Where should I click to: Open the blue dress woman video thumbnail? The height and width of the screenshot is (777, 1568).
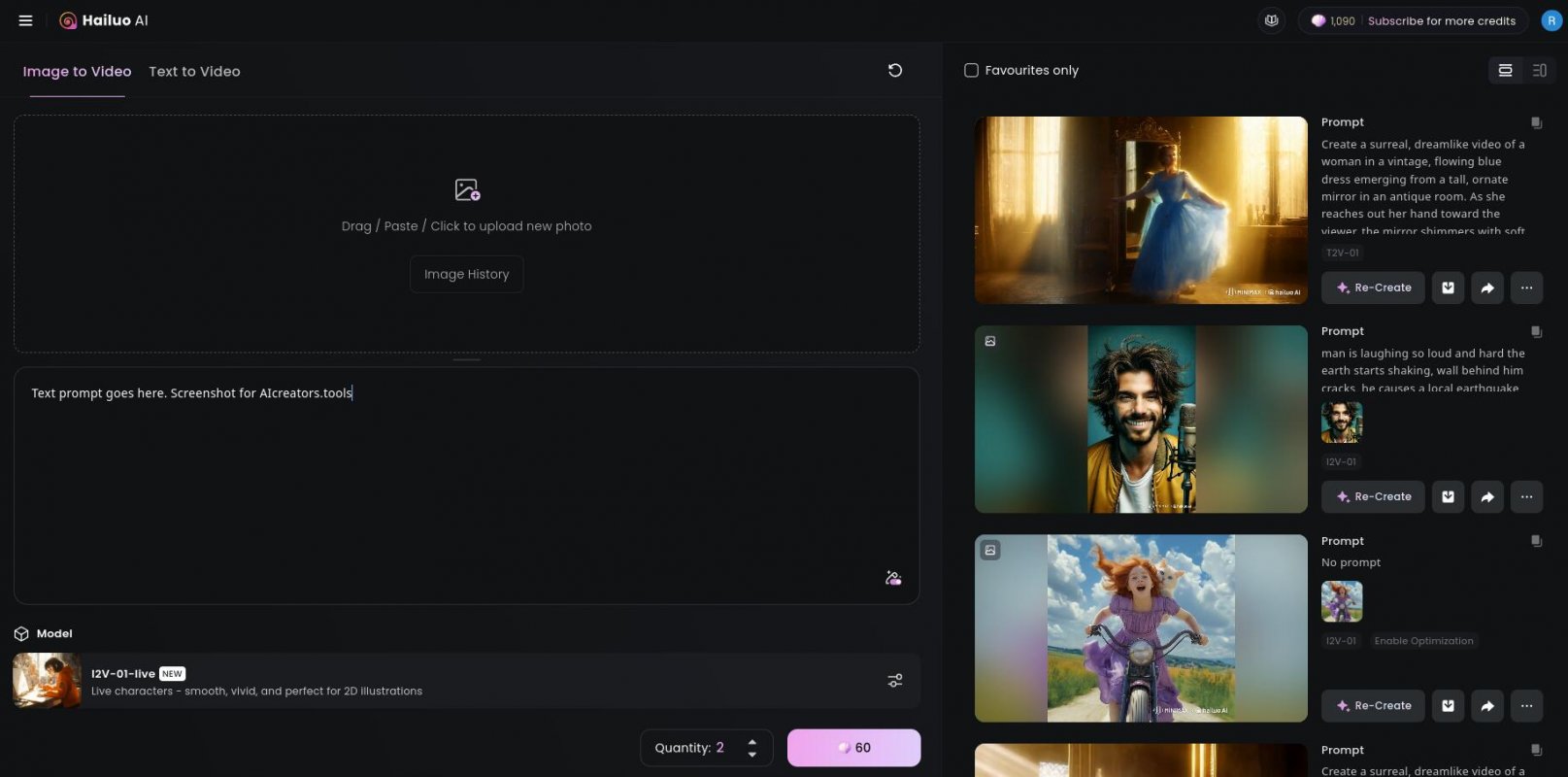click(x=1141, y=210)
